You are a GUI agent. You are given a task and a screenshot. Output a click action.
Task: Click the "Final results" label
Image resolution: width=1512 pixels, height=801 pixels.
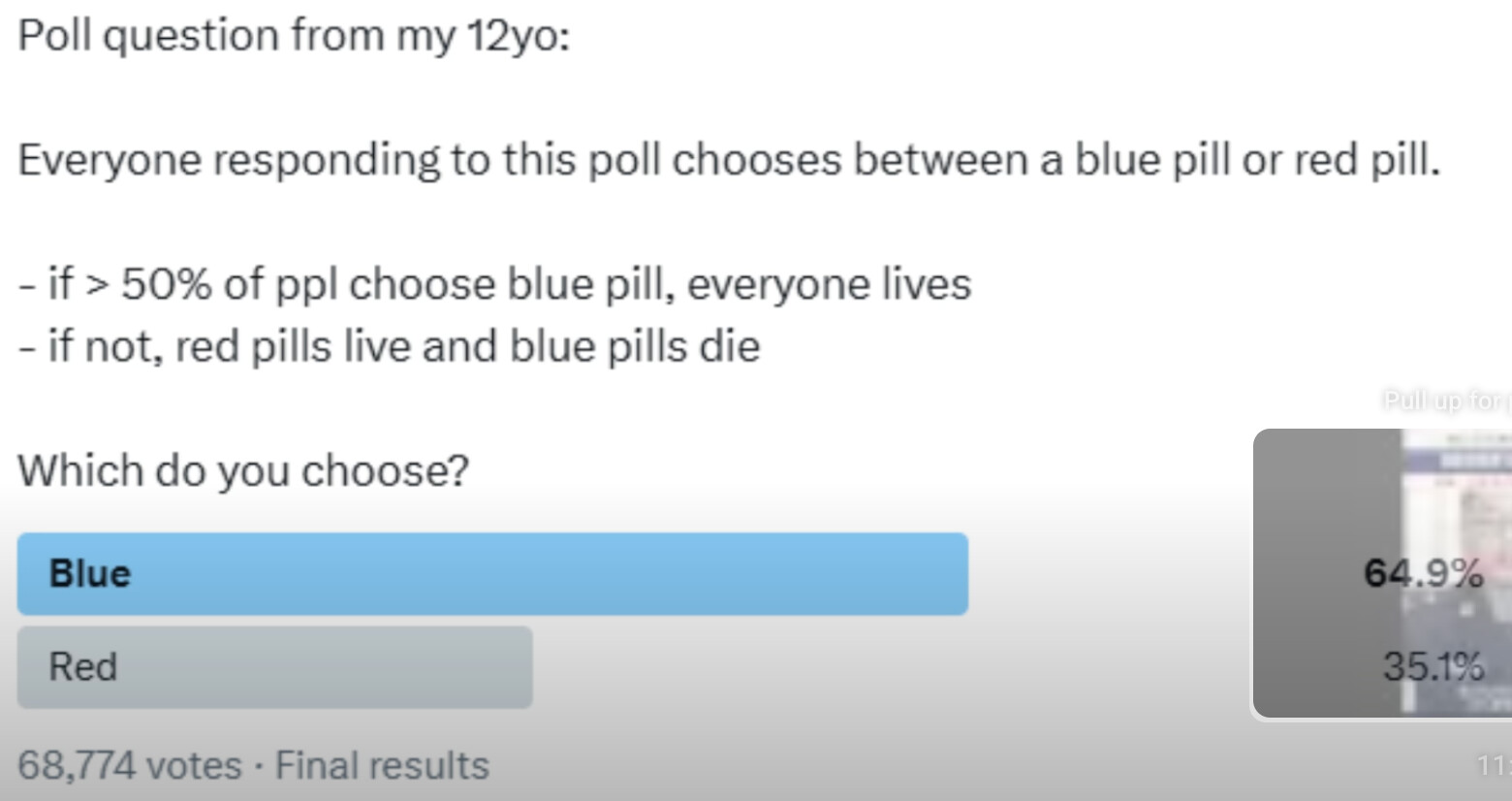382,765
